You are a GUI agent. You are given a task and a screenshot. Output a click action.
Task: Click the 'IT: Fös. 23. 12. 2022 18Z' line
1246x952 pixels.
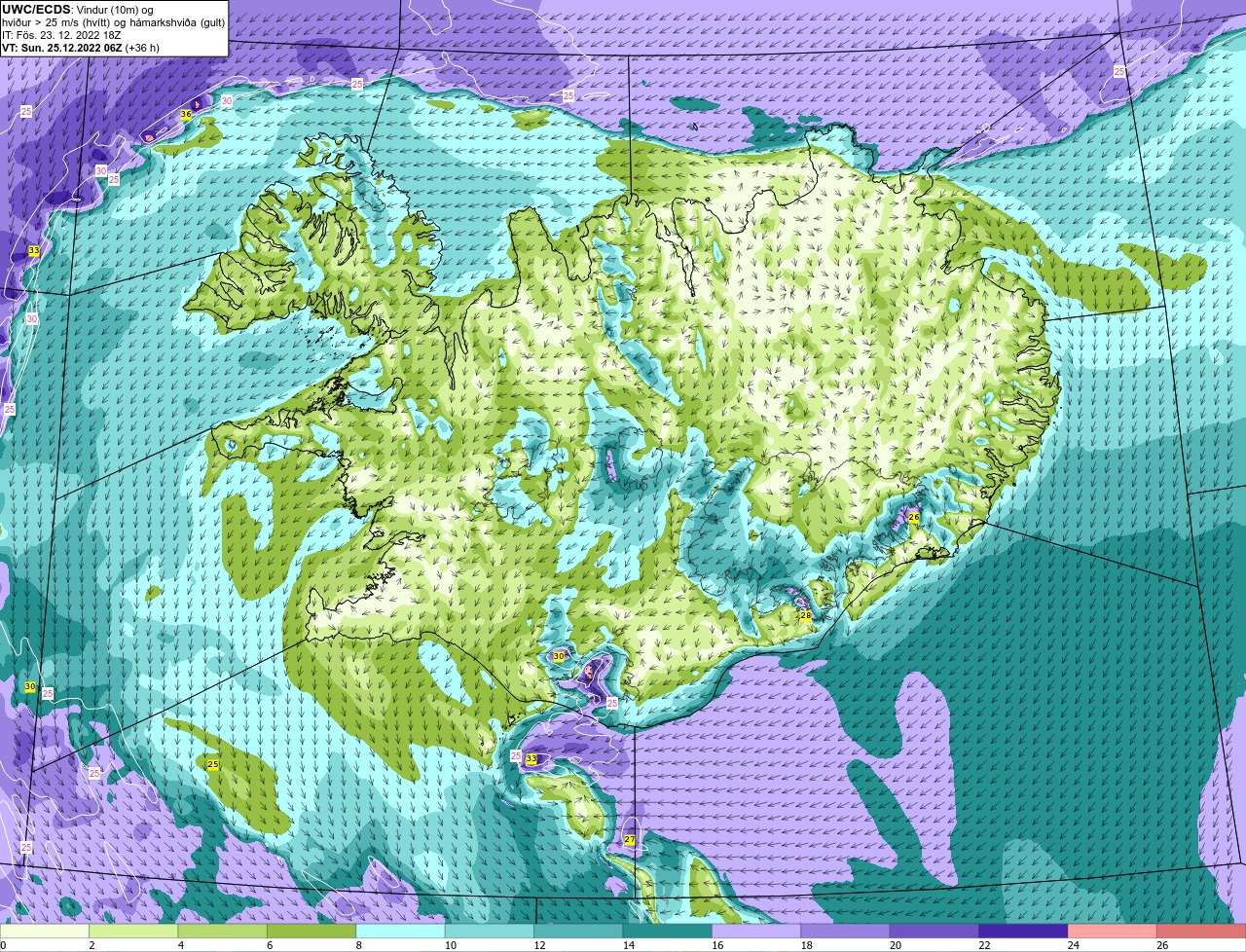61,35
